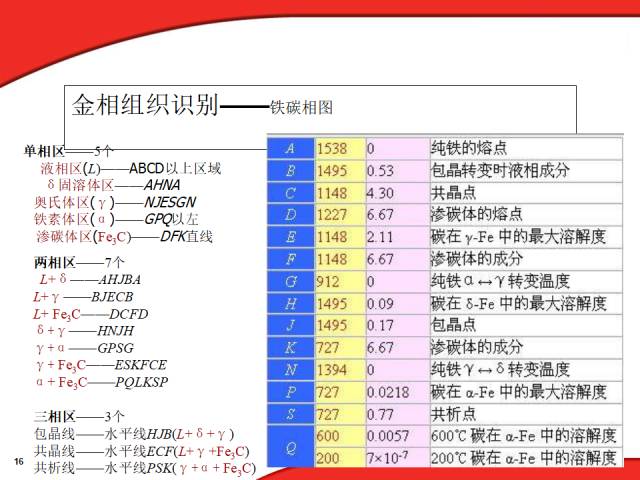Select the 纯铁的熔点 description cell
Image resolution: width=640 pixels, height=480 pixels.
[x=526, y=149]
